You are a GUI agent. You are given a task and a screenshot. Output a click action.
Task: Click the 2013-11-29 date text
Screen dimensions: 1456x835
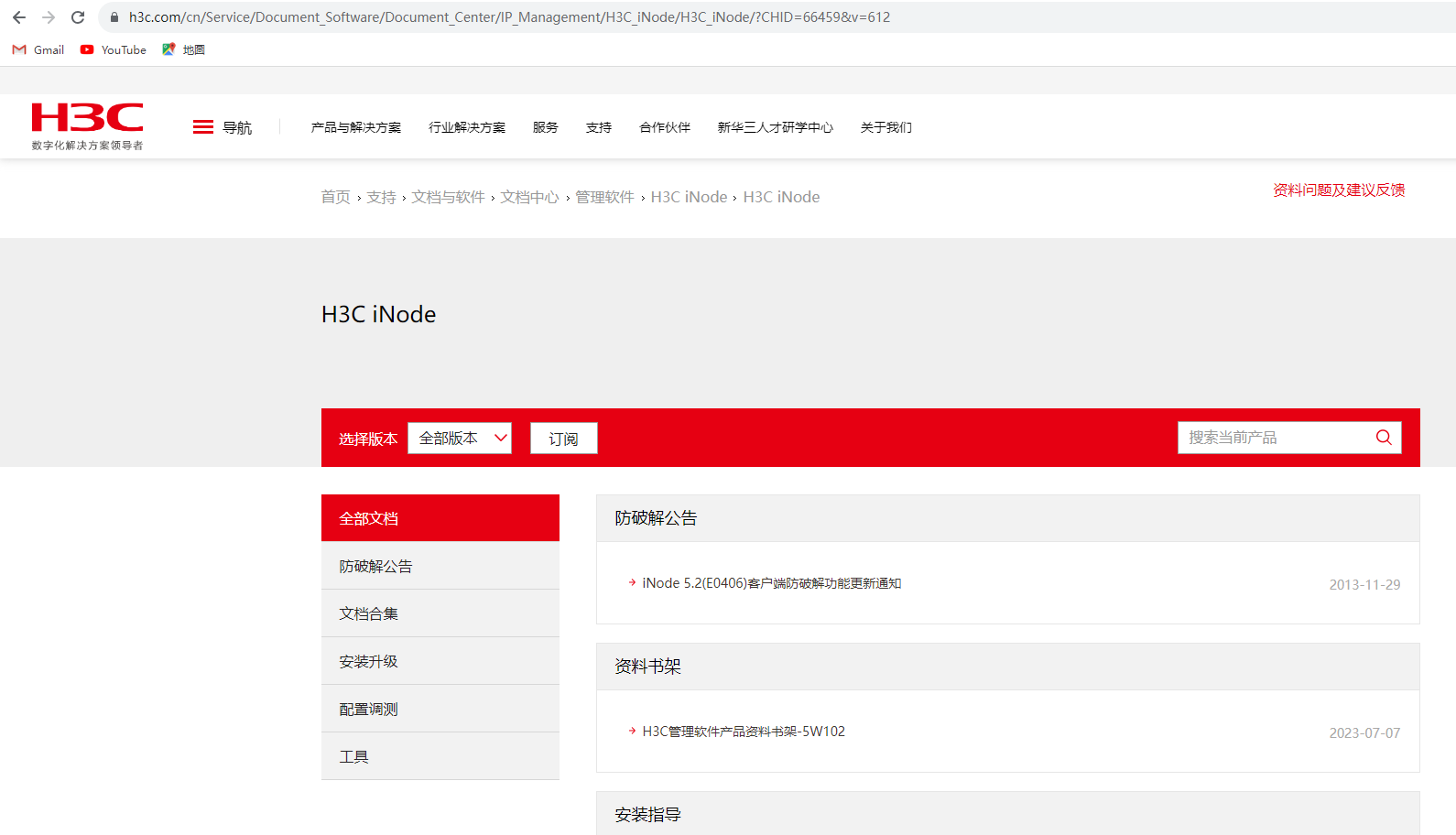pyautogui.click(x=1364, y=584)
